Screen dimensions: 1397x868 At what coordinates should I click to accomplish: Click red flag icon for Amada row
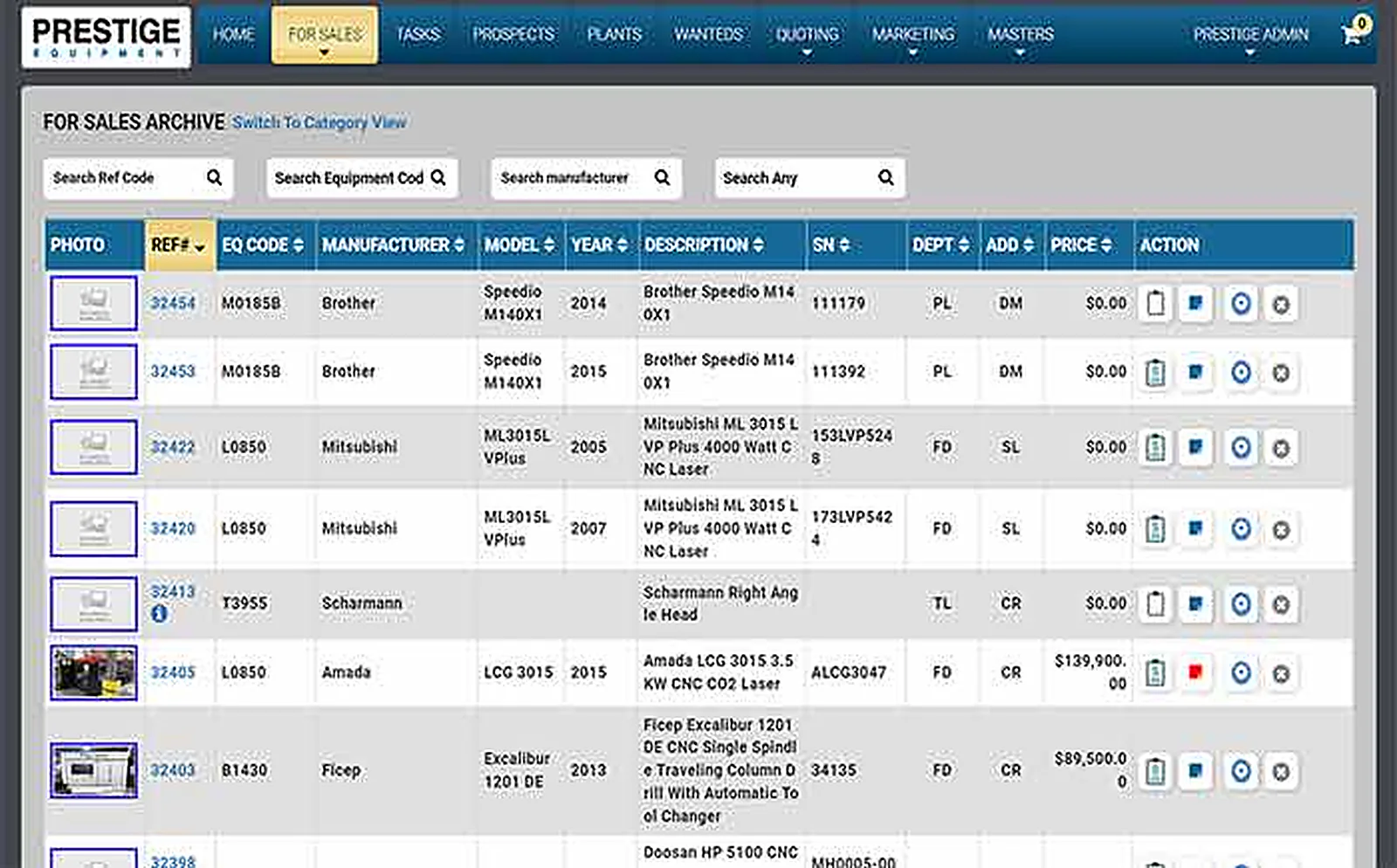[x=1195, y=672]
